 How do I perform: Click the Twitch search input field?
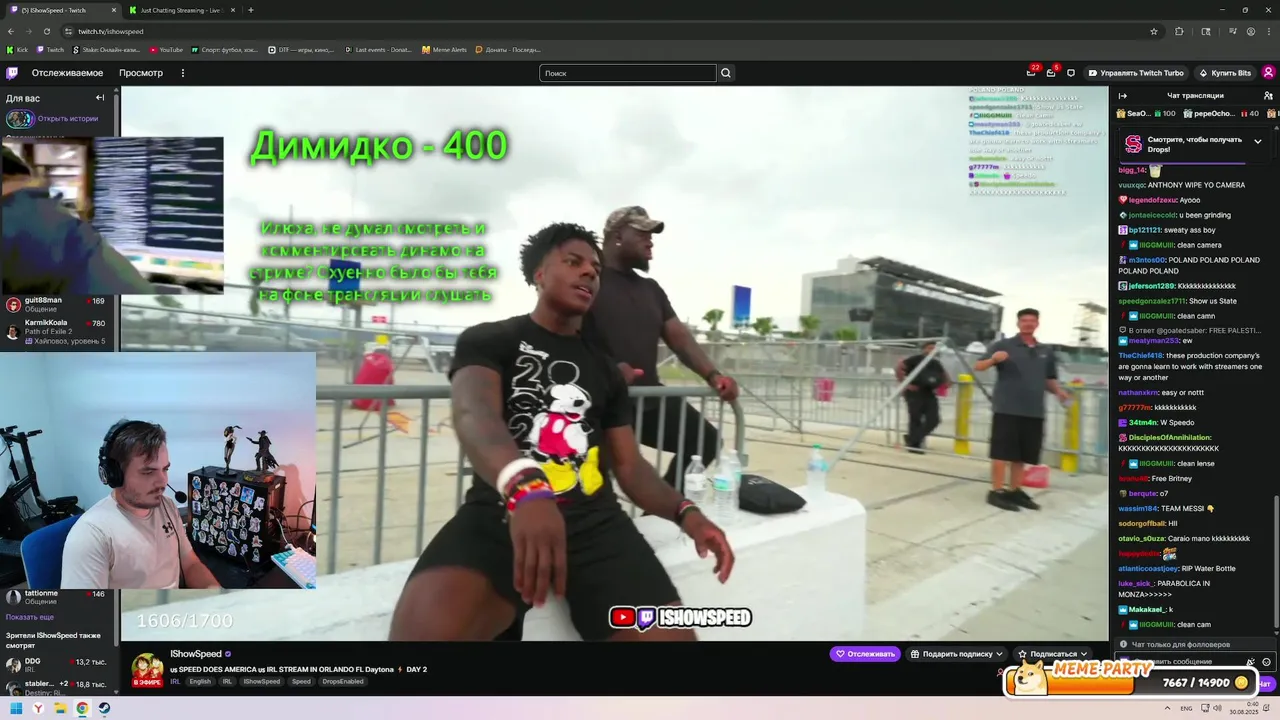click(628, 73)
